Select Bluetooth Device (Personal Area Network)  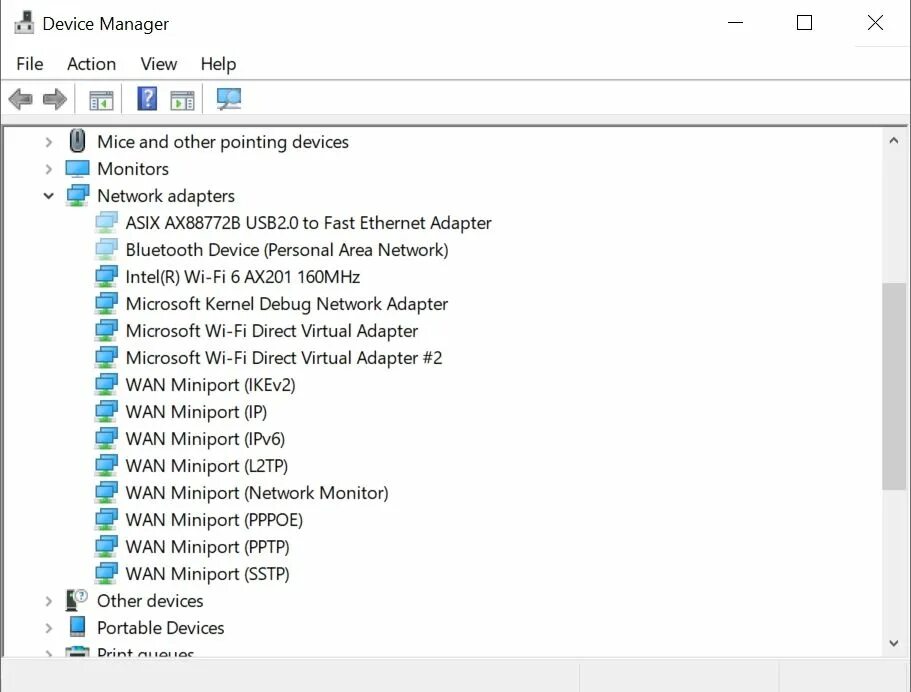(x=286, y=250)
